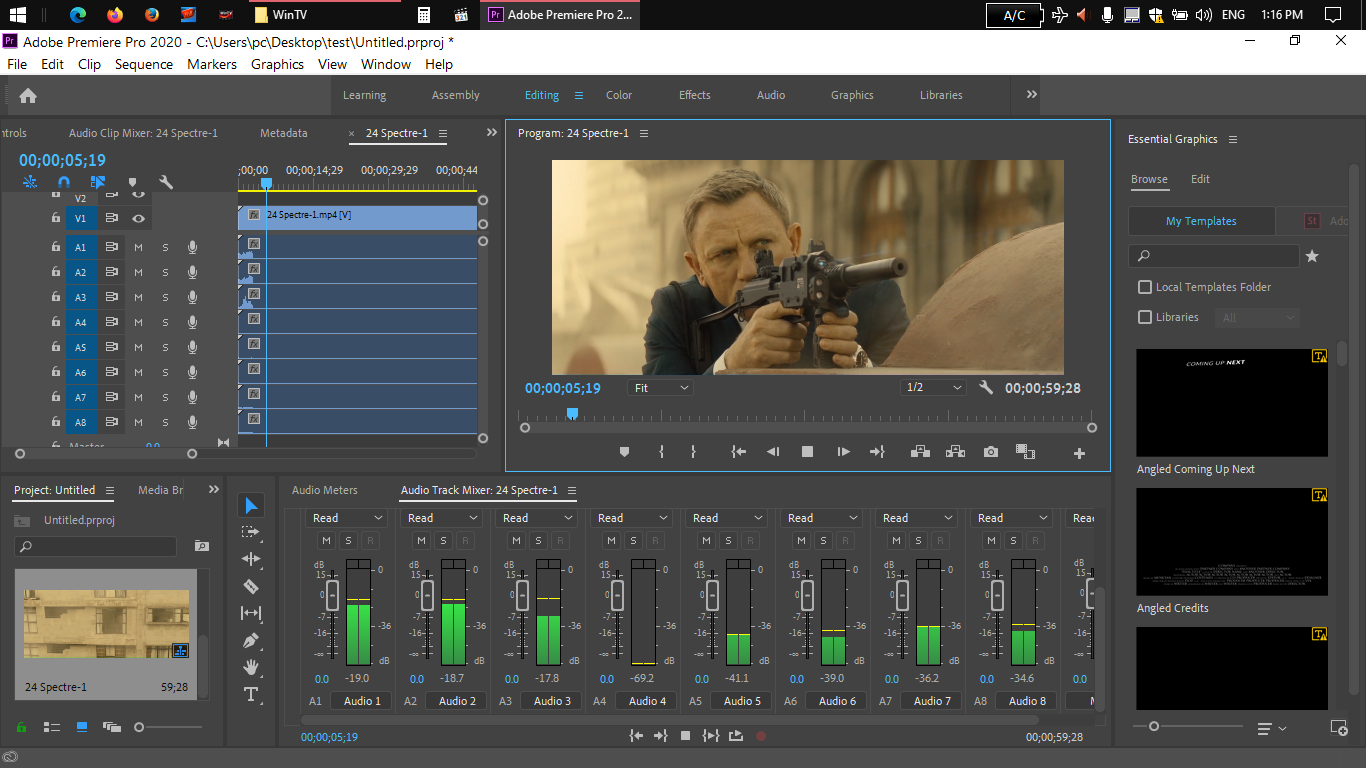Image resolution: width=1366 pixels, height=768 pixels.
Task: Mute track A1 in timeline
Action: click(x=138, y=247)
